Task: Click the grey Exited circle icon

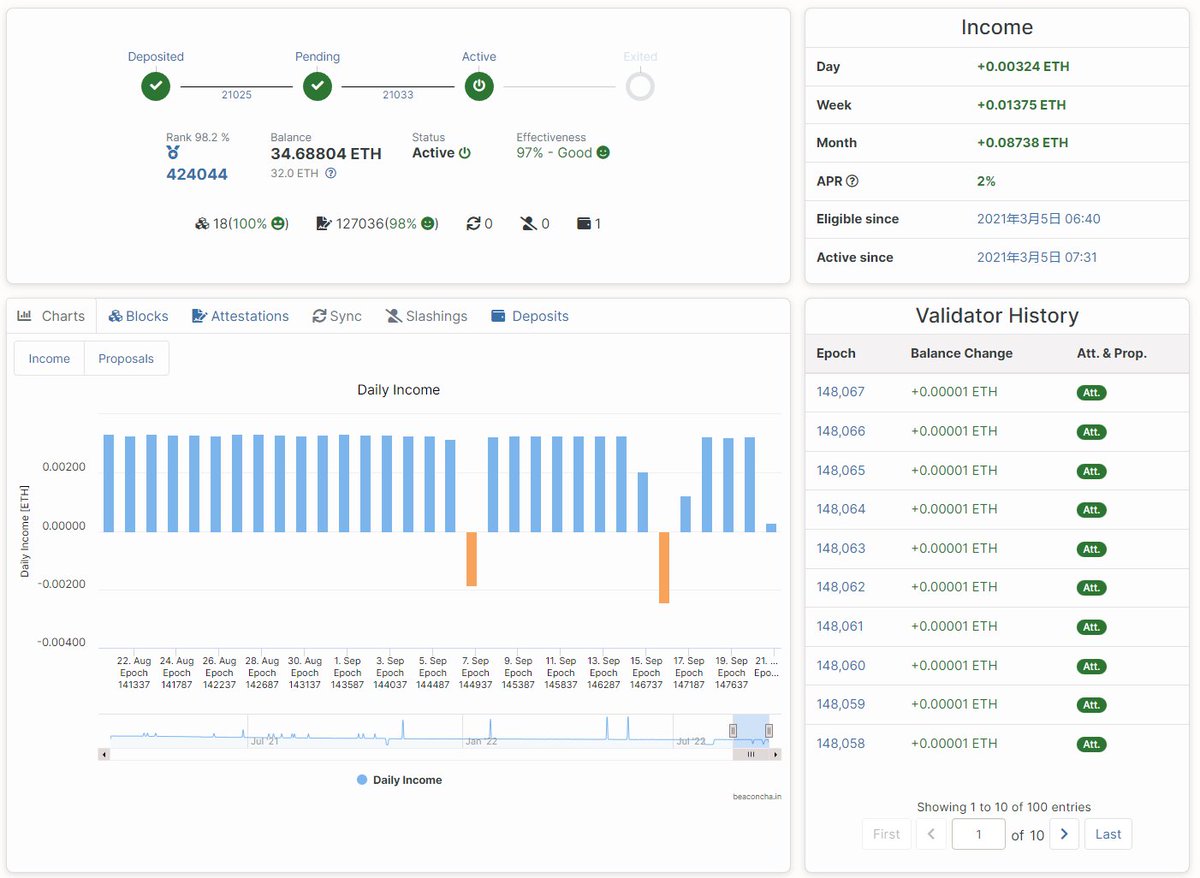Action: point(640,86)
